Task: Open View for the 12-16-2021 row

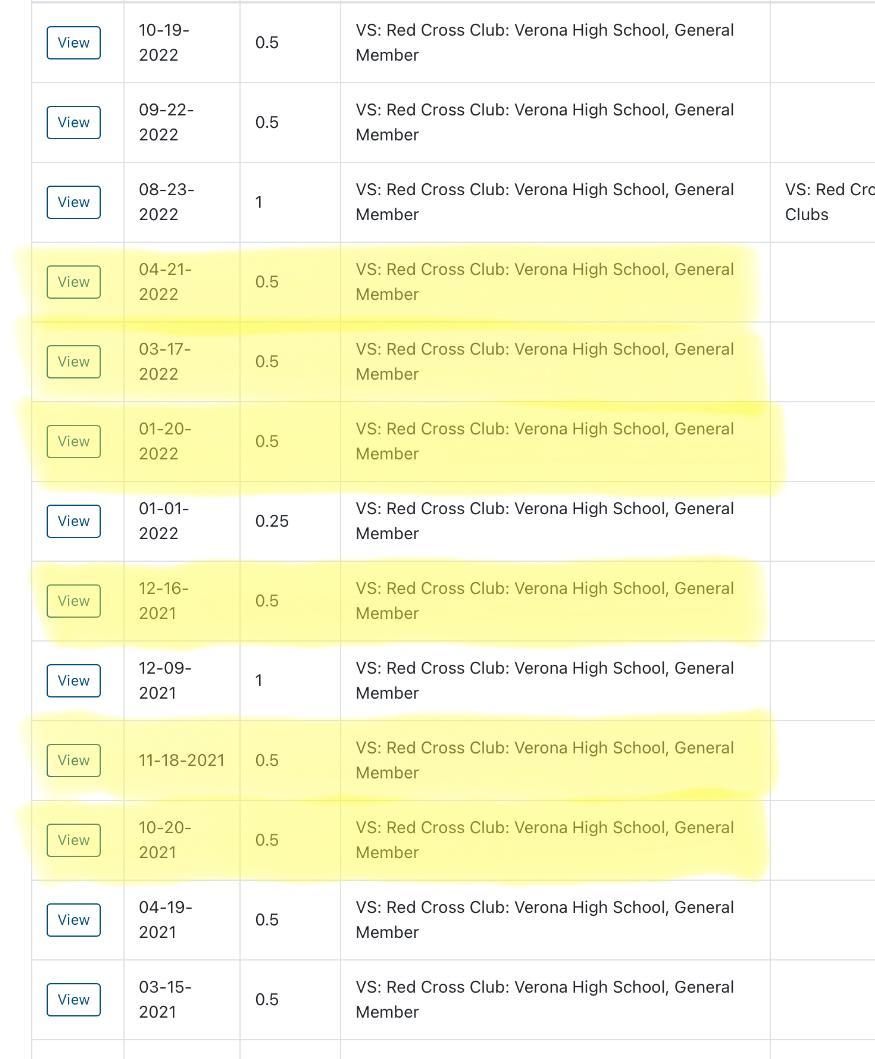Action: pos(74,601)
